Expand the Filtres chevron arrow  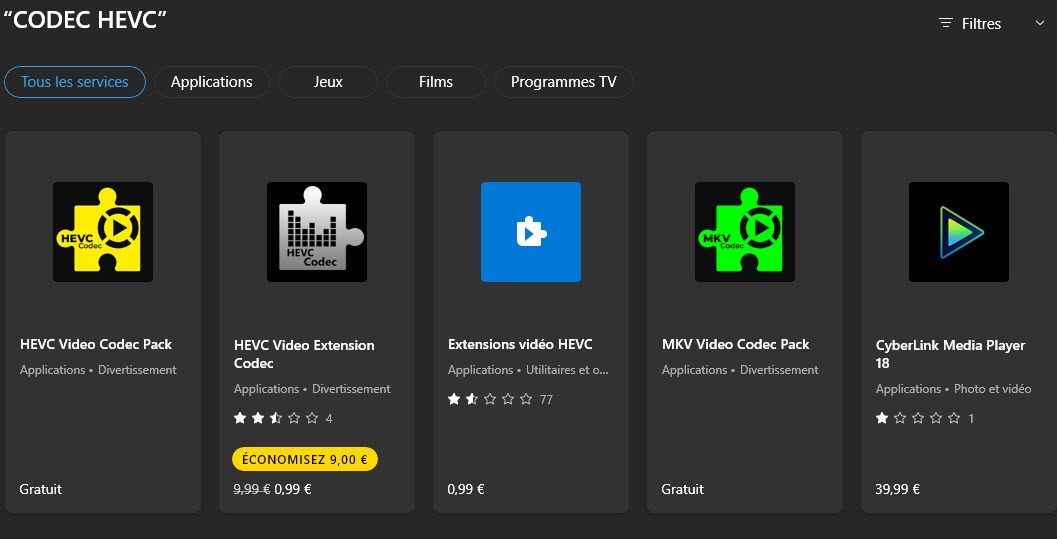coord(1039,24)
